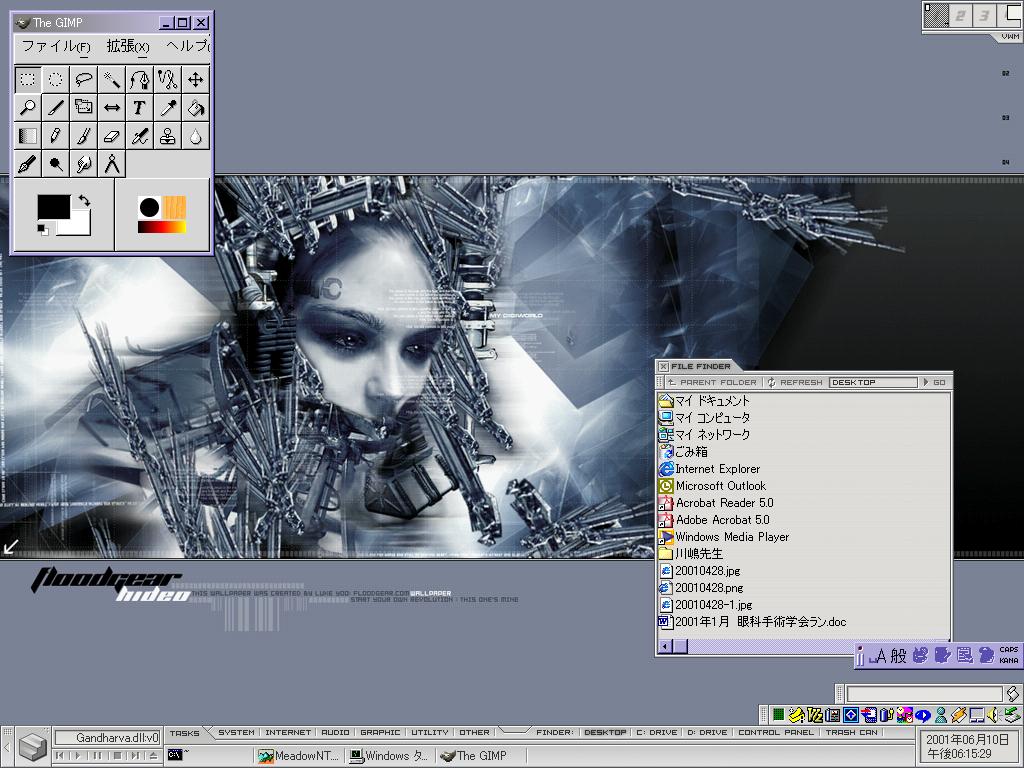Select the Free Select lasso tool
1024x768 pixels.
(84, 80)
